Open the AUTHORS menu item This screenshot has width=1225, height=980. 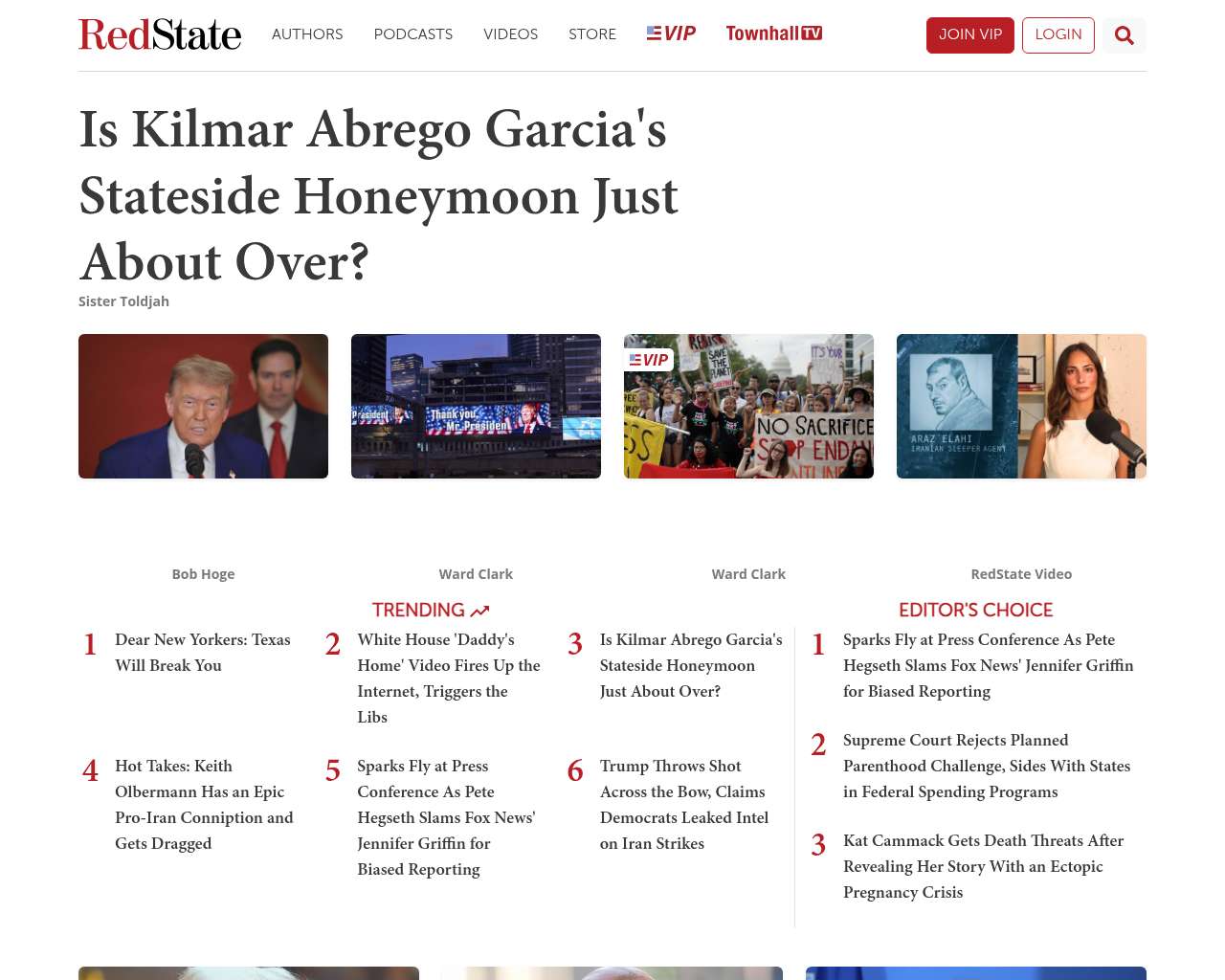click(x=307, y=34)
